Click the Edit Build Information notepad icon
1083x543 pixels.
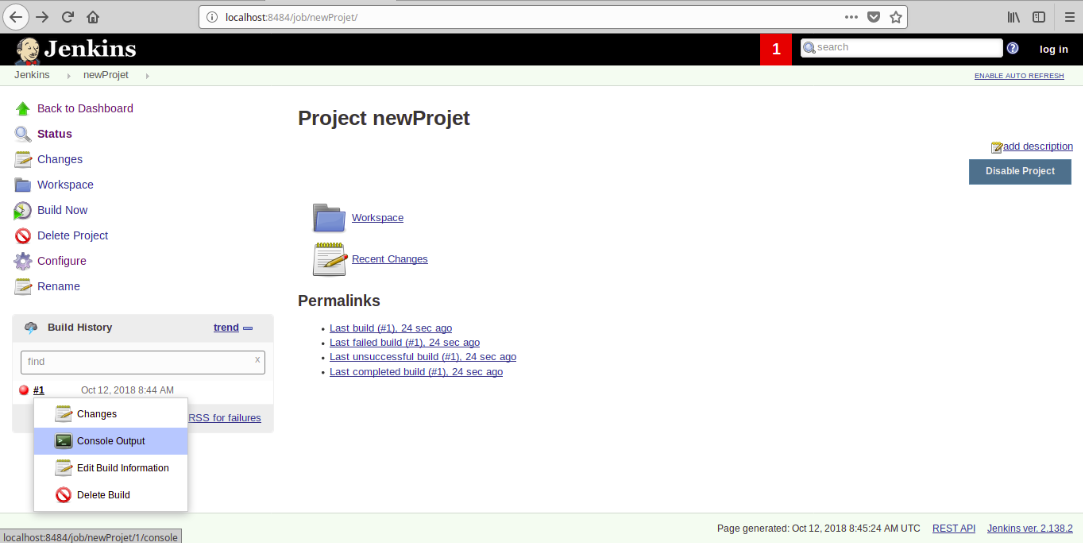pos(64,468)
